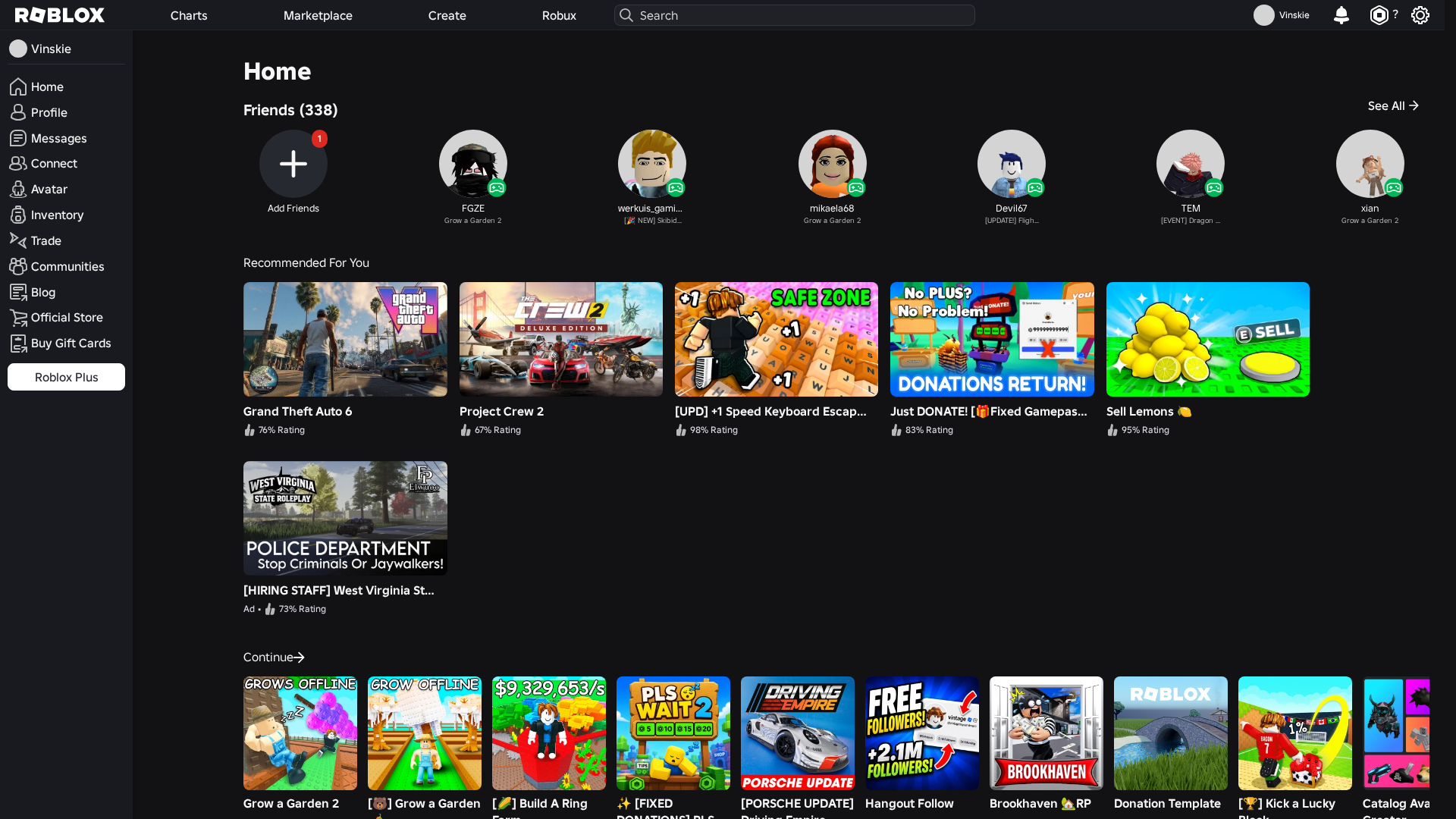Open the Marketplace tab
Screen dimensions: 1456x819
pyautogui.click(x=318, y=15)
